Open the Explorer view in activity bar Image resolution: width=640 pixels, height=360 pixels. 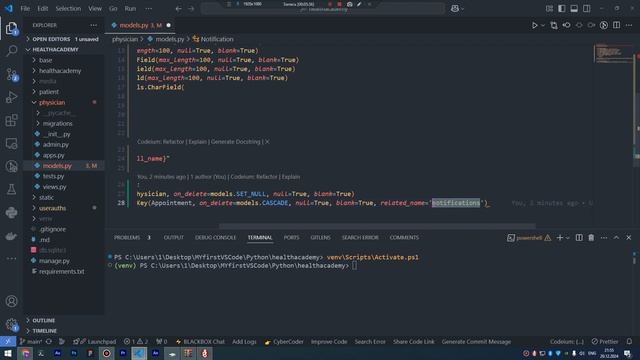[x=11, y=28]
